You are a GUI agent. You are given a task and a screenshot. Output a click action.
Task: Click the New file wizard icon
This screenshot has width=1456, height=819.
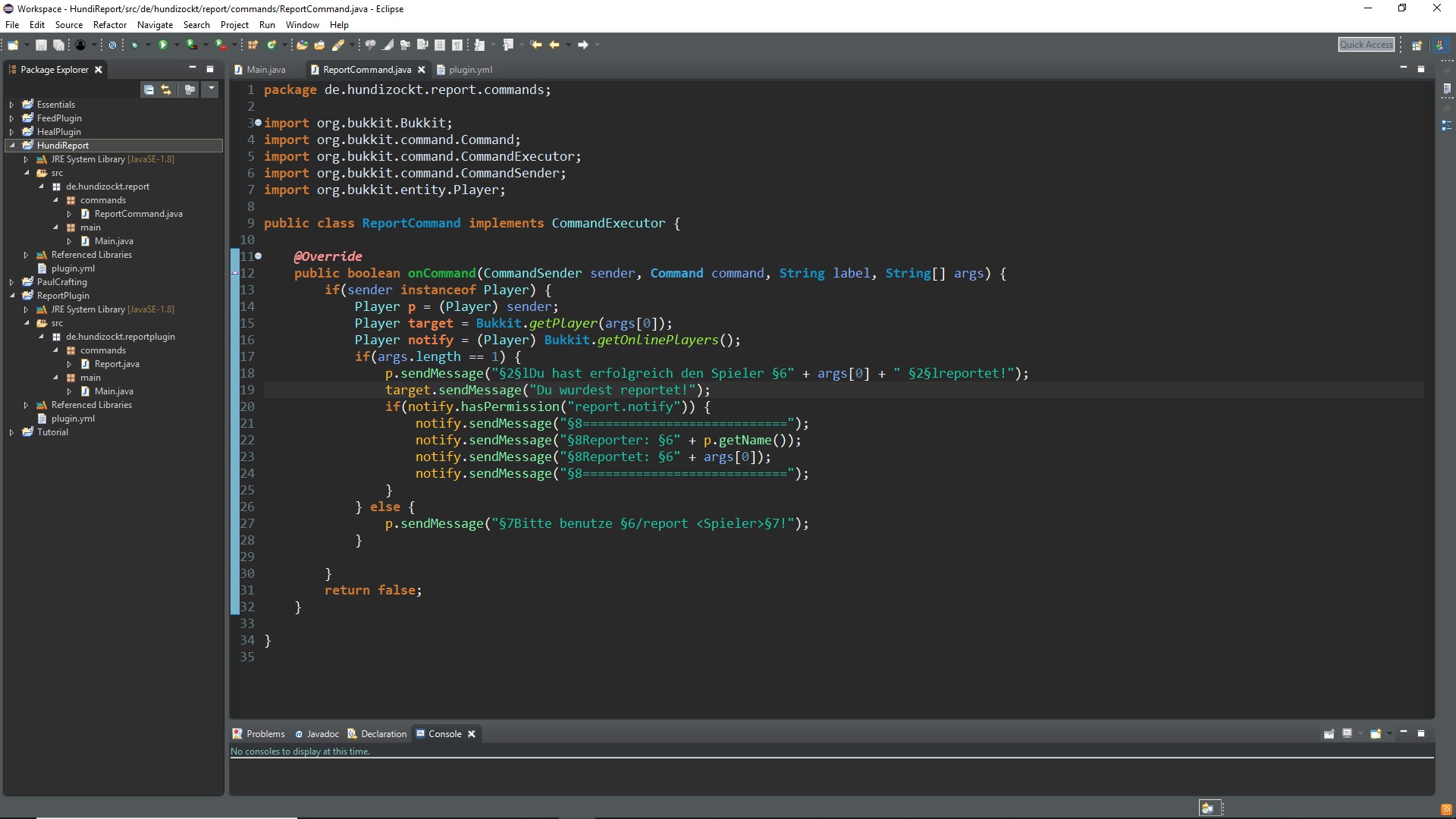coord(13,45)
